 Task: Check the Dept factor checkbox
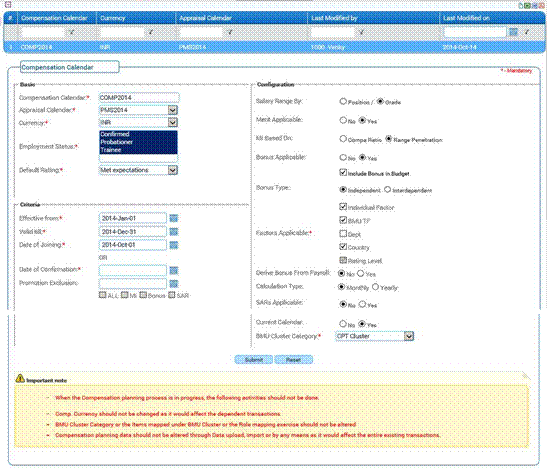(x=343, y=234)
